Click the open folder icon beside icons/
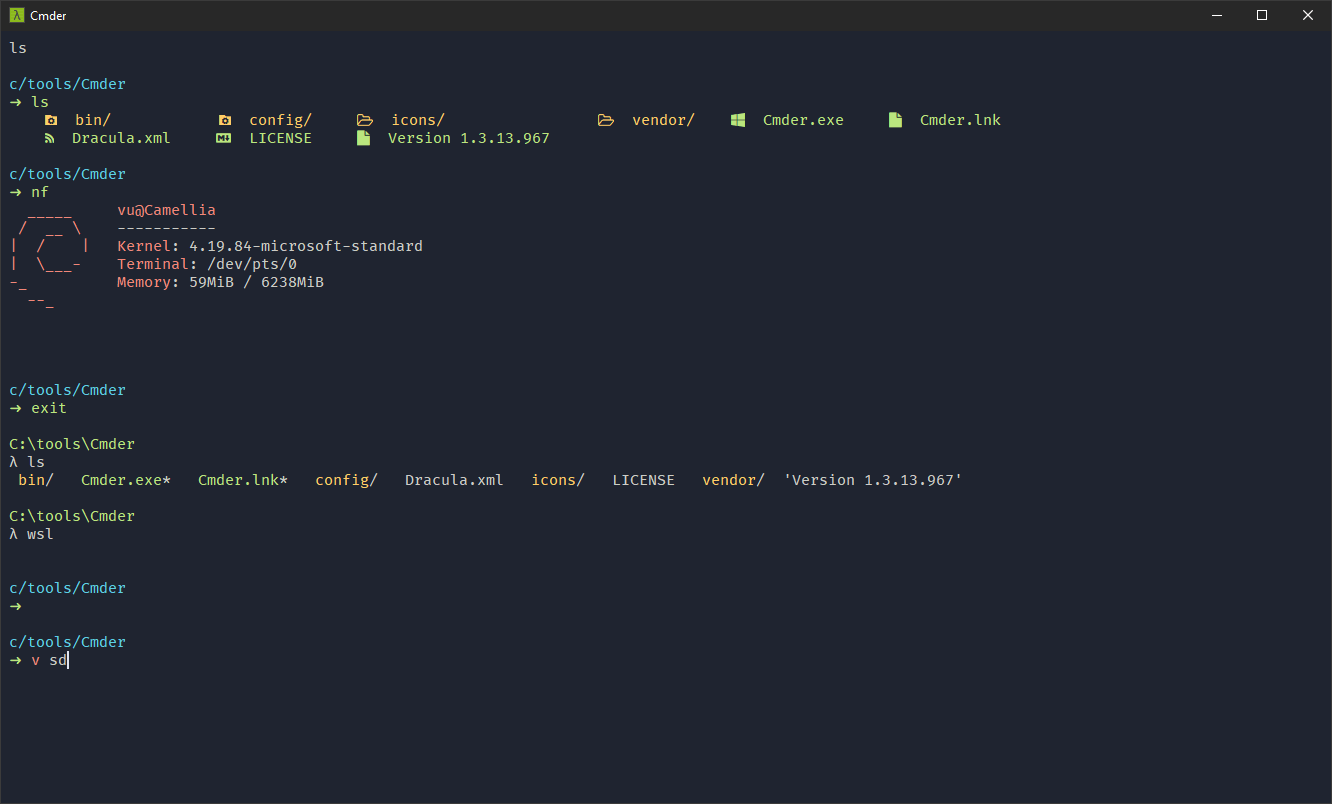This screenshot has width=1332, height=804. 365,120
